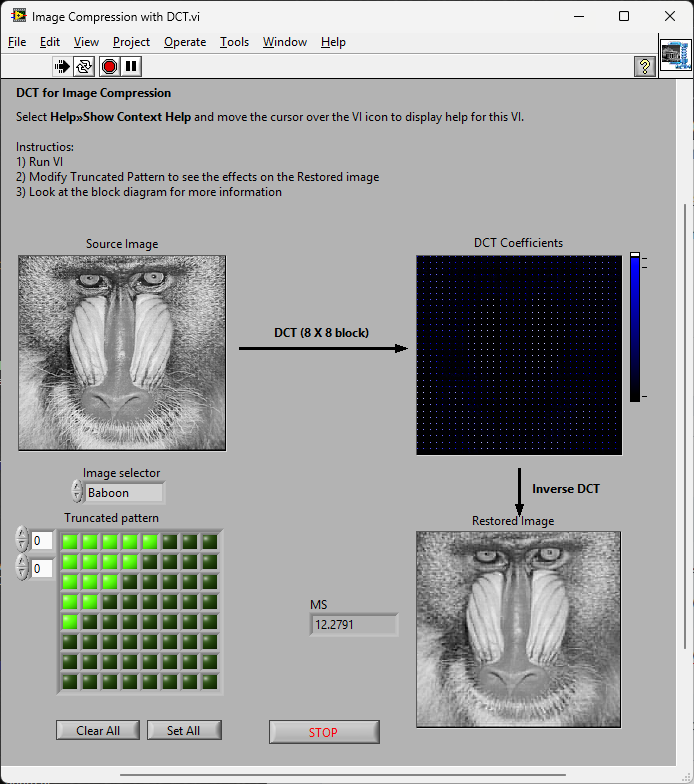Click the Image selector increment/decrement arrows

[77, 492]
